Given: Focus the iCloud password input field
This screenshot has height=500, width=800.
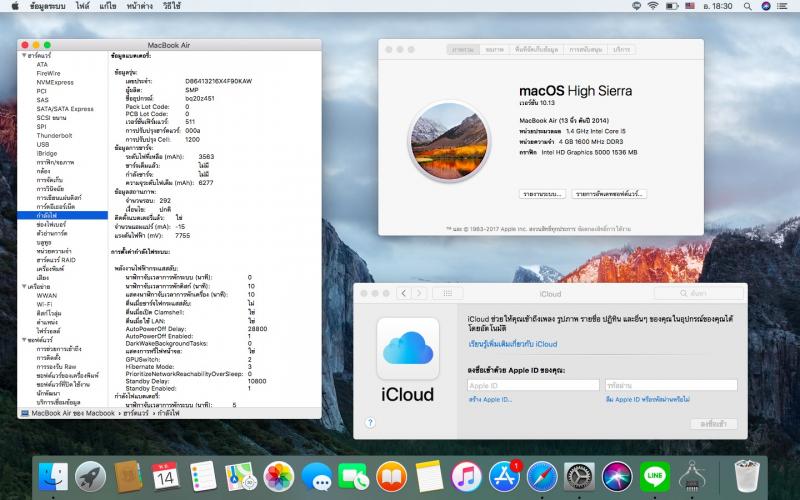Looking at the screenshot, I should [x=671, y=385].
